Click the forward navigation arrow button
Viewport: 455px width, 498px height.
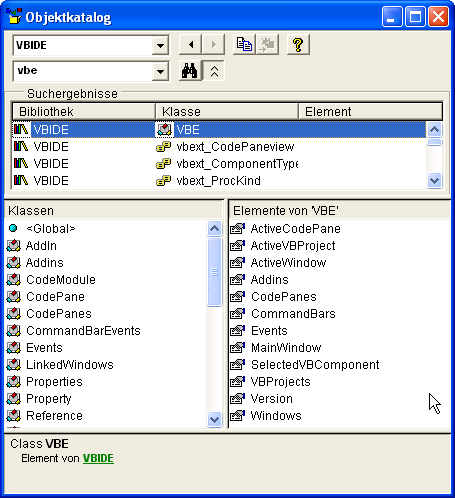(213, 44)
